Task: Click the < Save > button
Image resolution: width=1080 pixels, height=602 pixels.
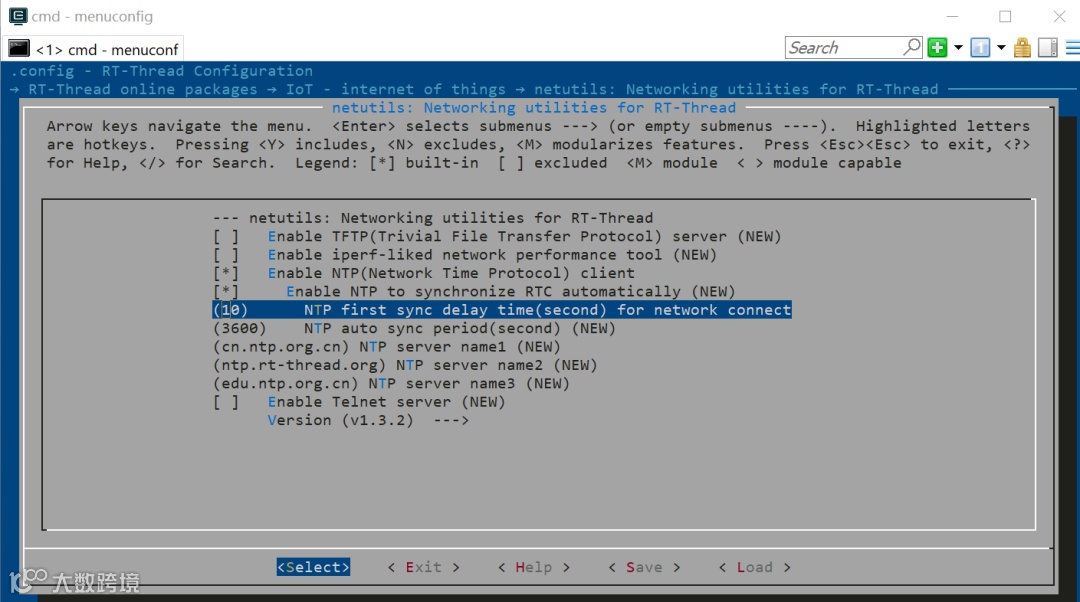Action: pos(644,567)
